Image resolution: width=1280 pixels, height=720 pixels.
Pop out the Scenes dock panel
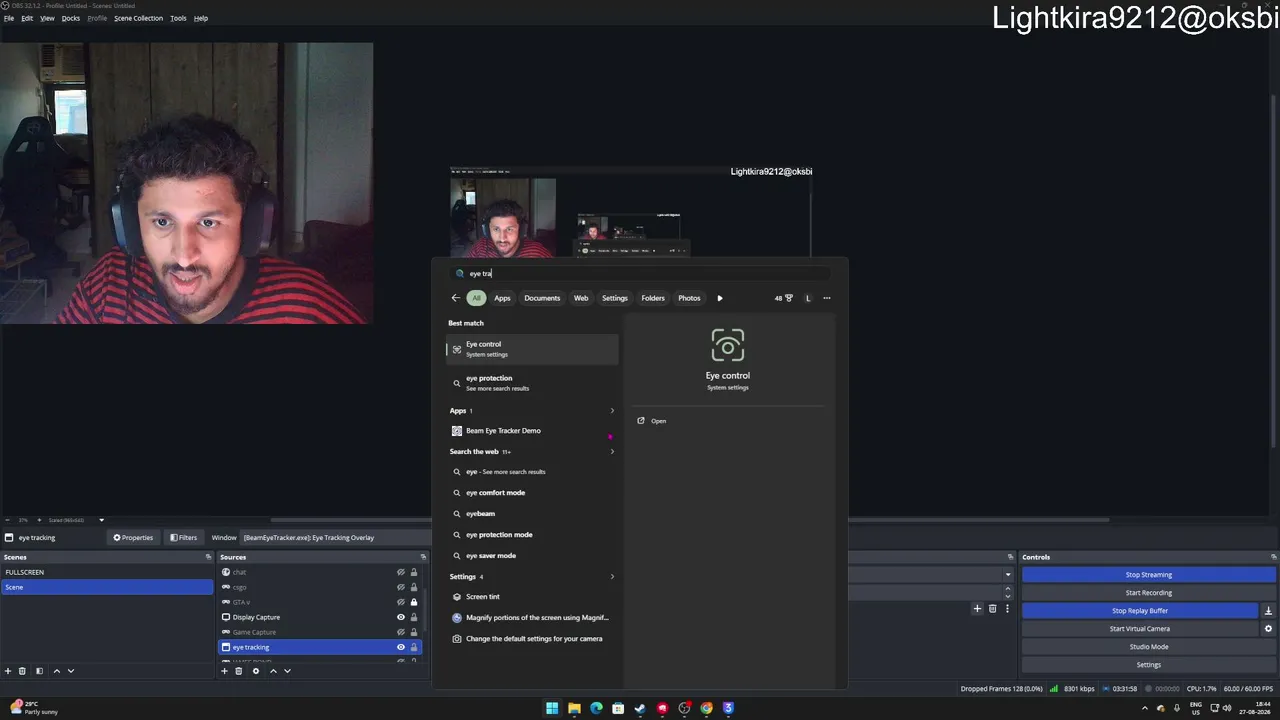208,557
